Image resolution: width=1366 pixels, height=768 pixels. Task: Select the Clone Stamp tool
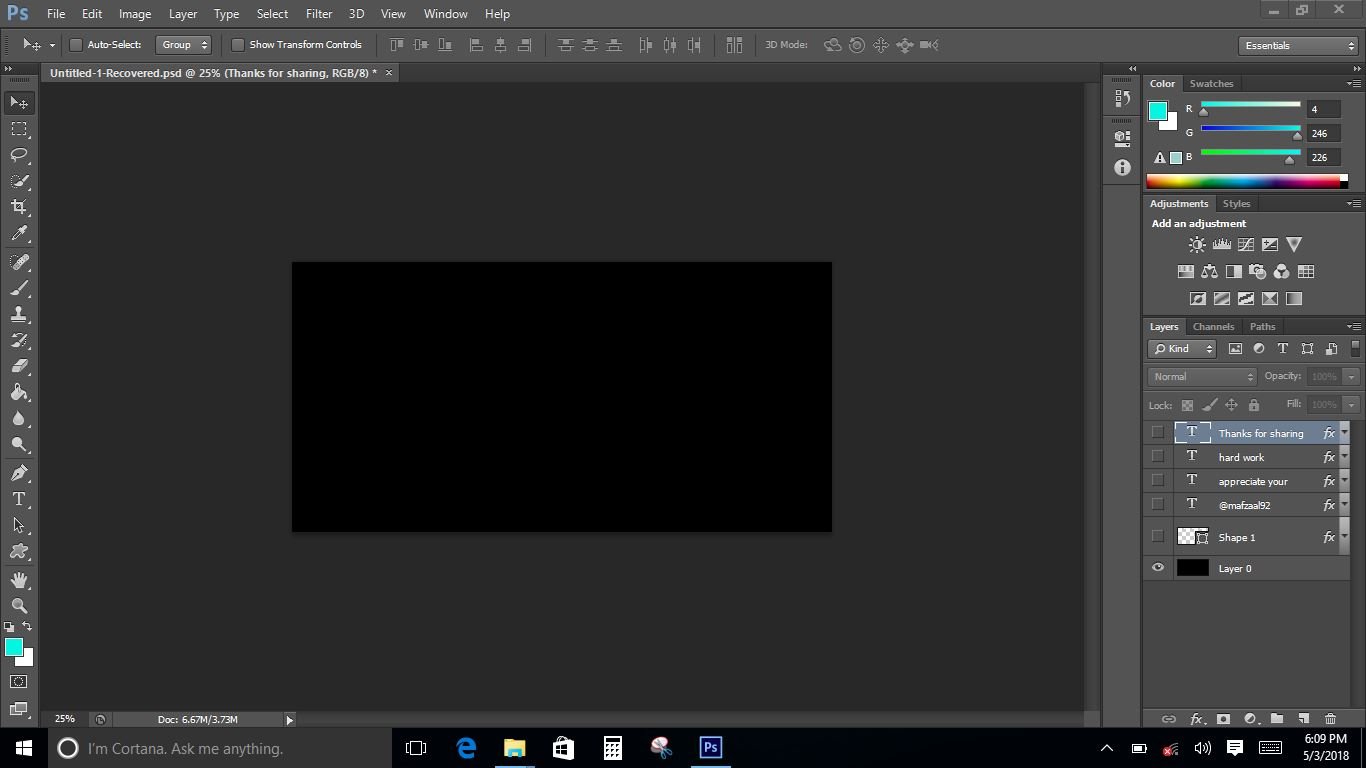(x=19, y=314)
